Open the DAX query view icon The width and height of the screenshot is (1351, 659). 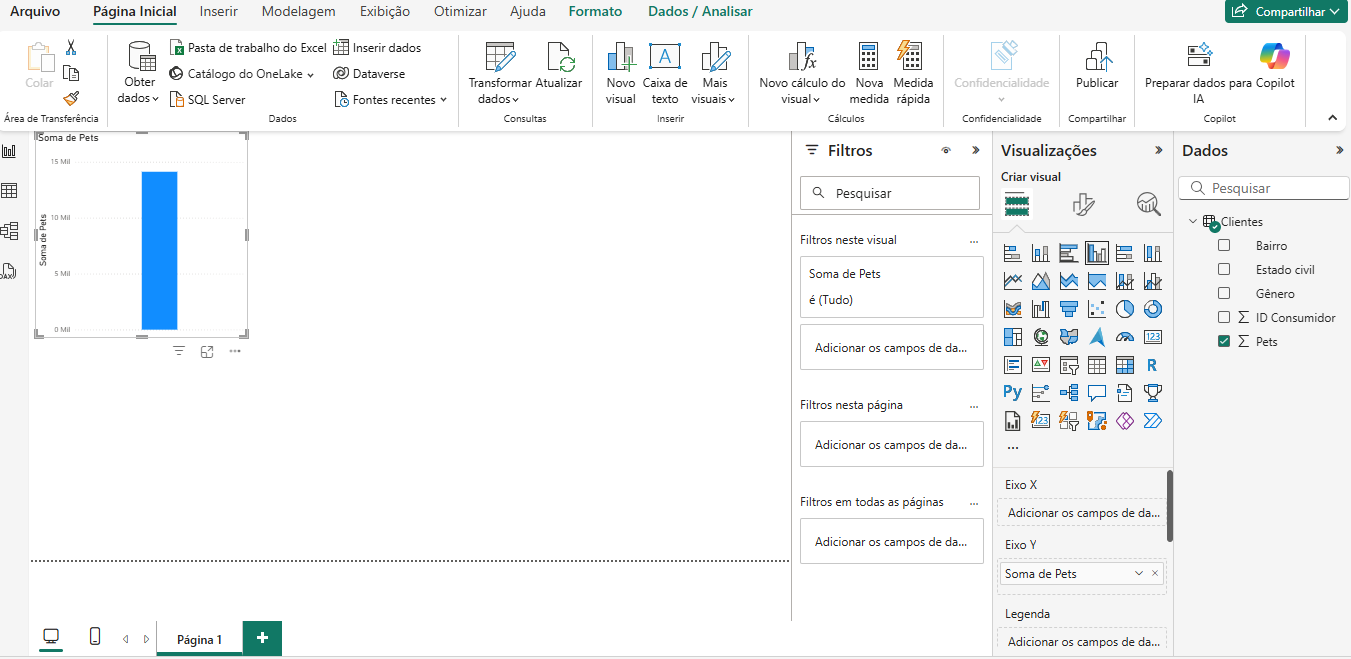(x=9, y=271)
